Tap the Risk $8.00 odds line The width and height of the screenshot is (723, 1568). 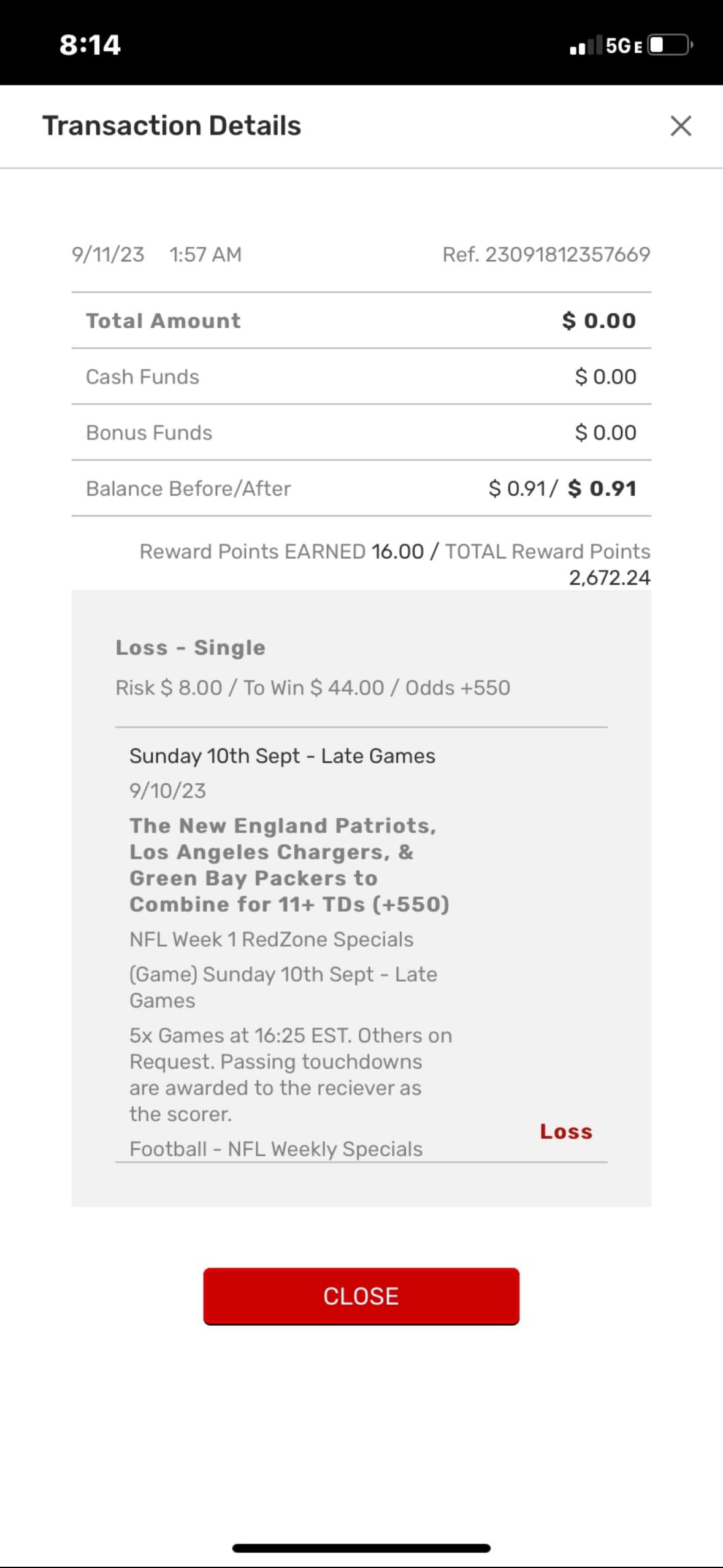click(313, 688)
